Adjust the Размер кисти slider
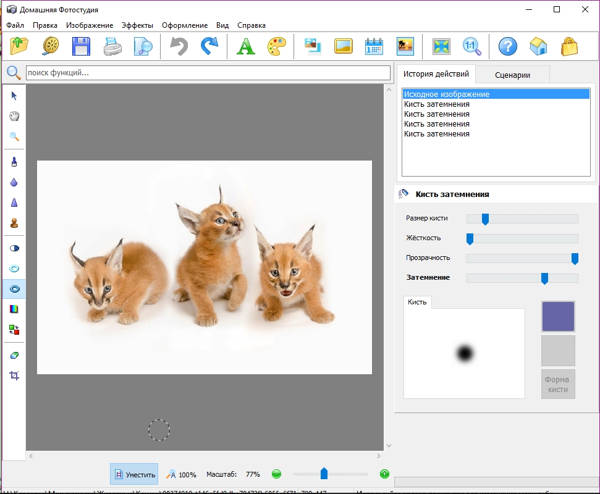The image size is (600, 494). pyautogui.click(x=485, y=219)
